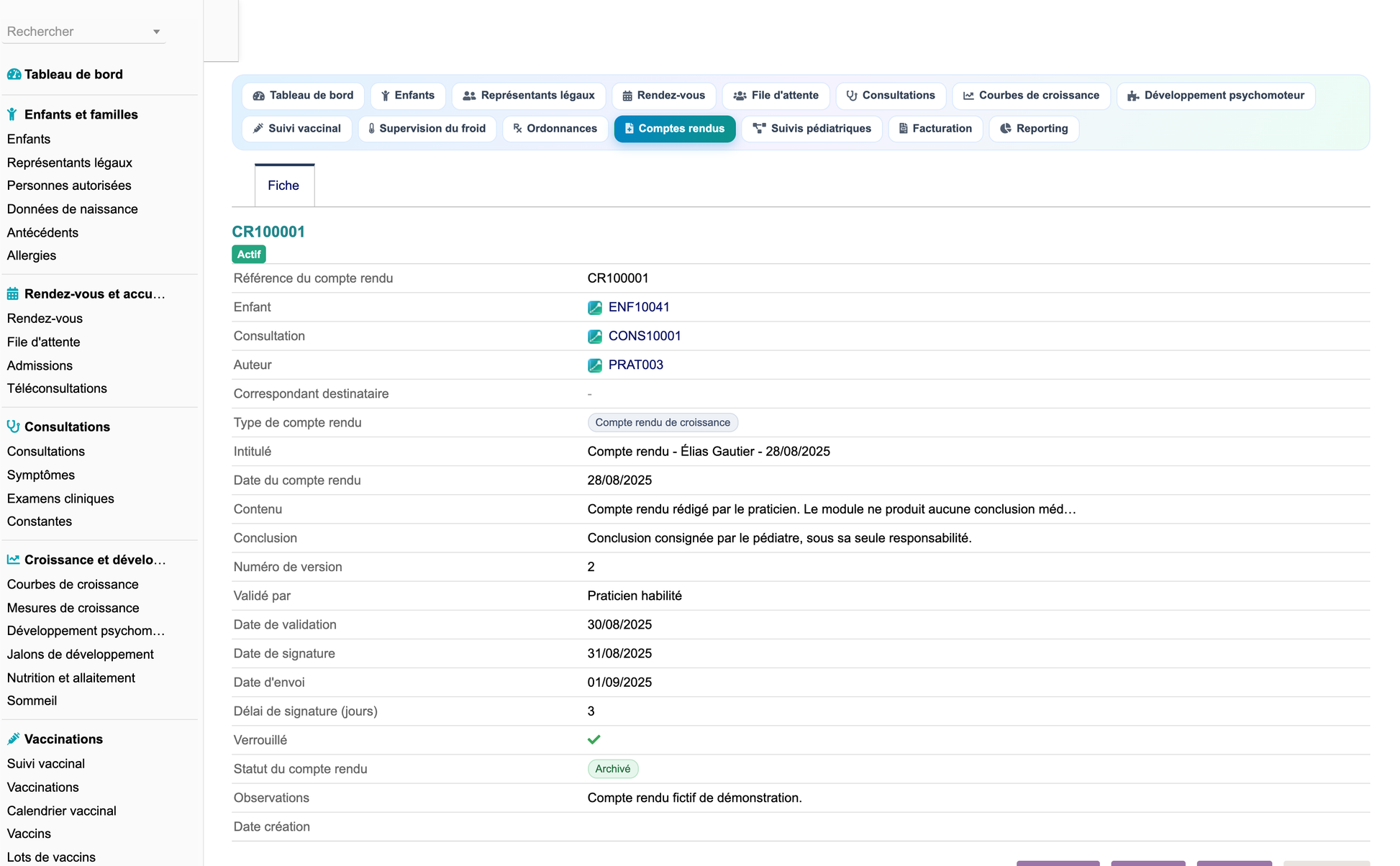This screenshot has height=866, width=1400.
Task: Open Représentants légaux in sidebar
Action: [70, 163]
